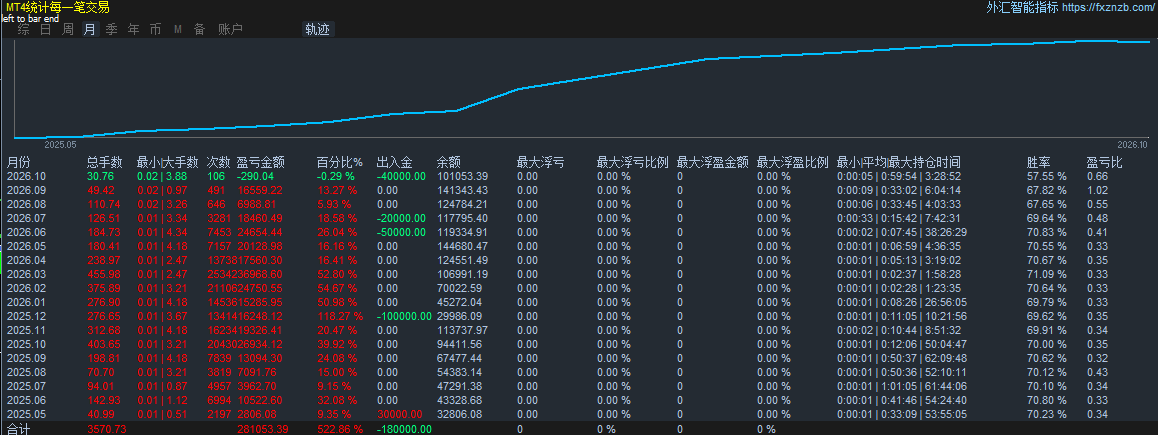
Task: Open the 备 remarks tab
Action: (x=199, y=30)
